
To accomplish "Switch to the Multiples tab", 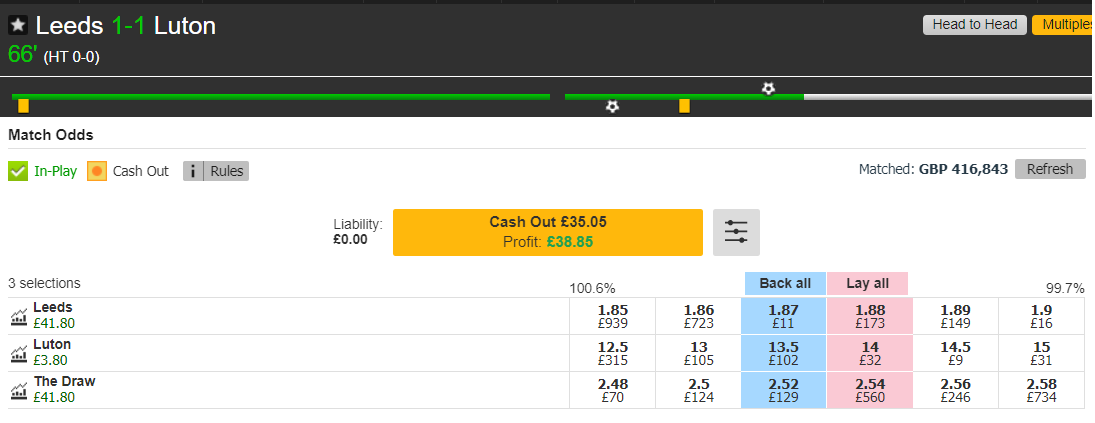I will pos(1064,25).
